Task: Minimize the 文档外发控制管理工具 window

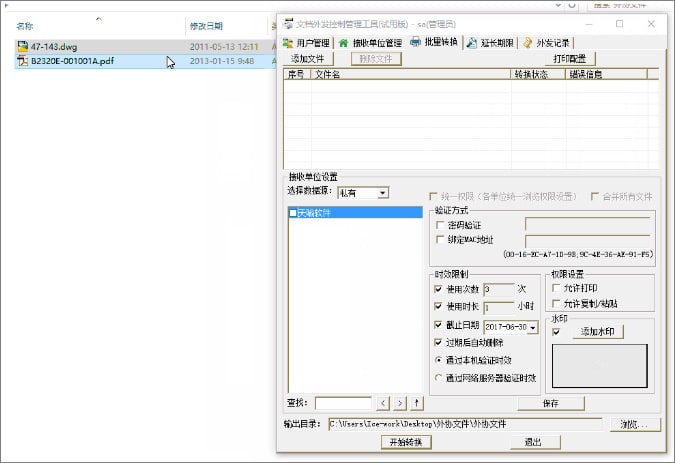Action: point(588,24)
